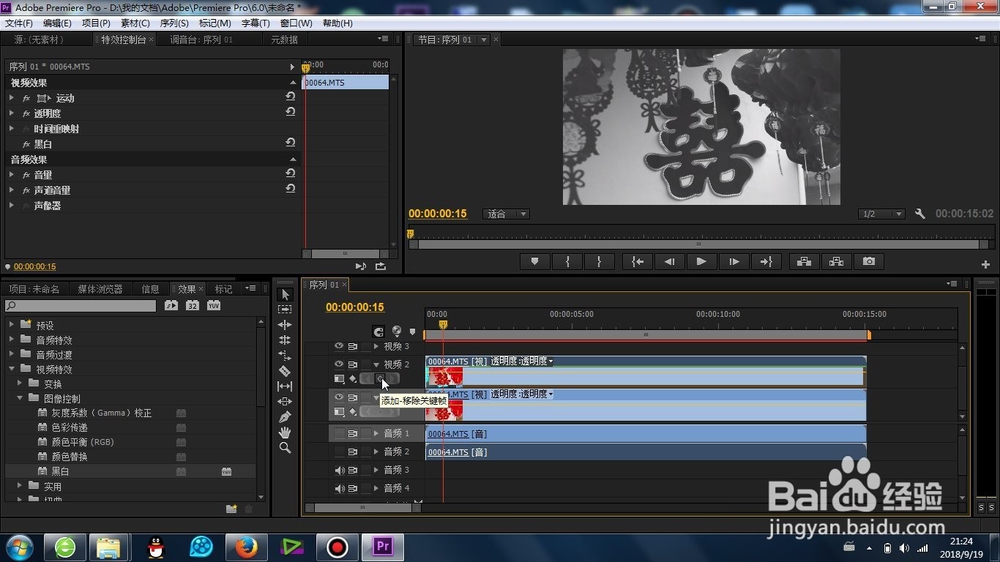Open the 字幕(T) menu
1000x562 pixels.
pyautogui.click(x=255, y=23)
